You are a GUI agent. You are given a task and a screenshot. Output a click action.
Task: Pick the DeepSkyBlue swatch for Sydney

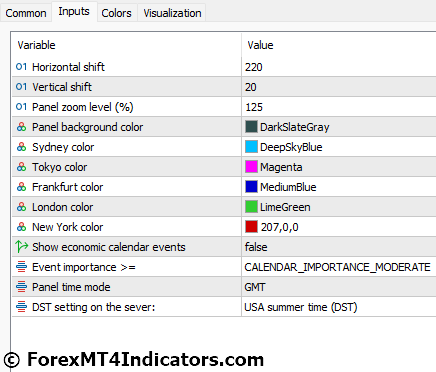tap(251, 147)
